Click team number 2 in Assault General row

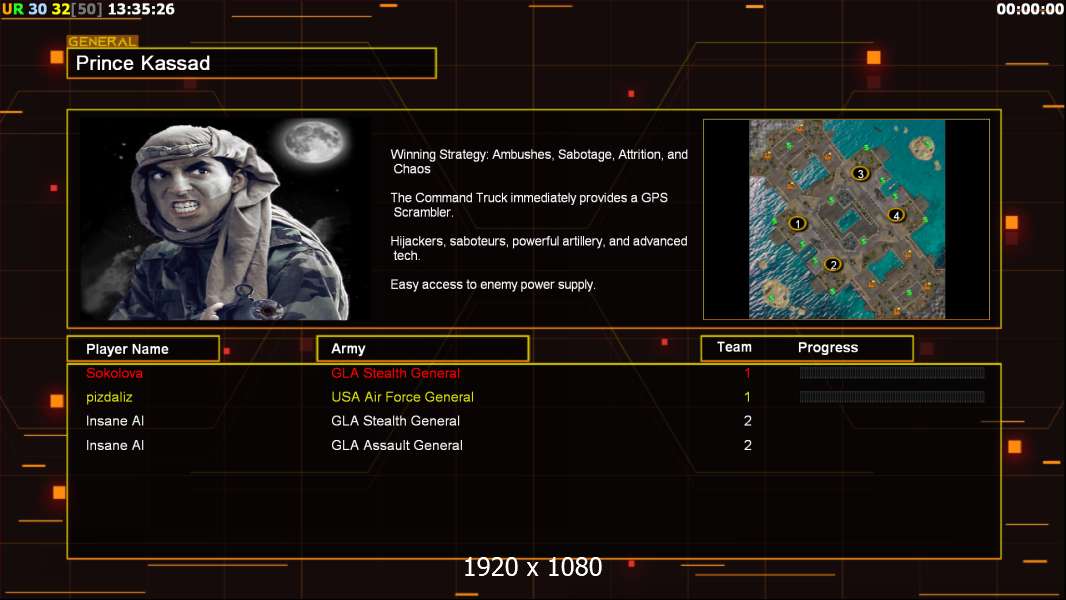click(x=748, y=446)
